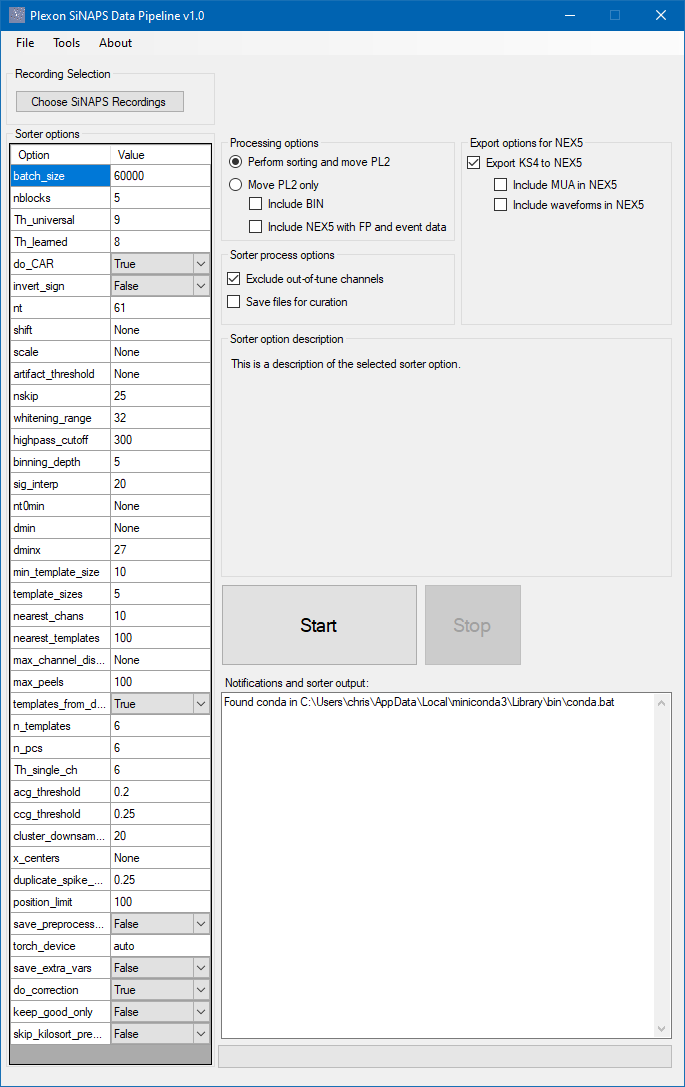Select the batch_size option row
This screenshot has width=685, height=1087.
60,176
